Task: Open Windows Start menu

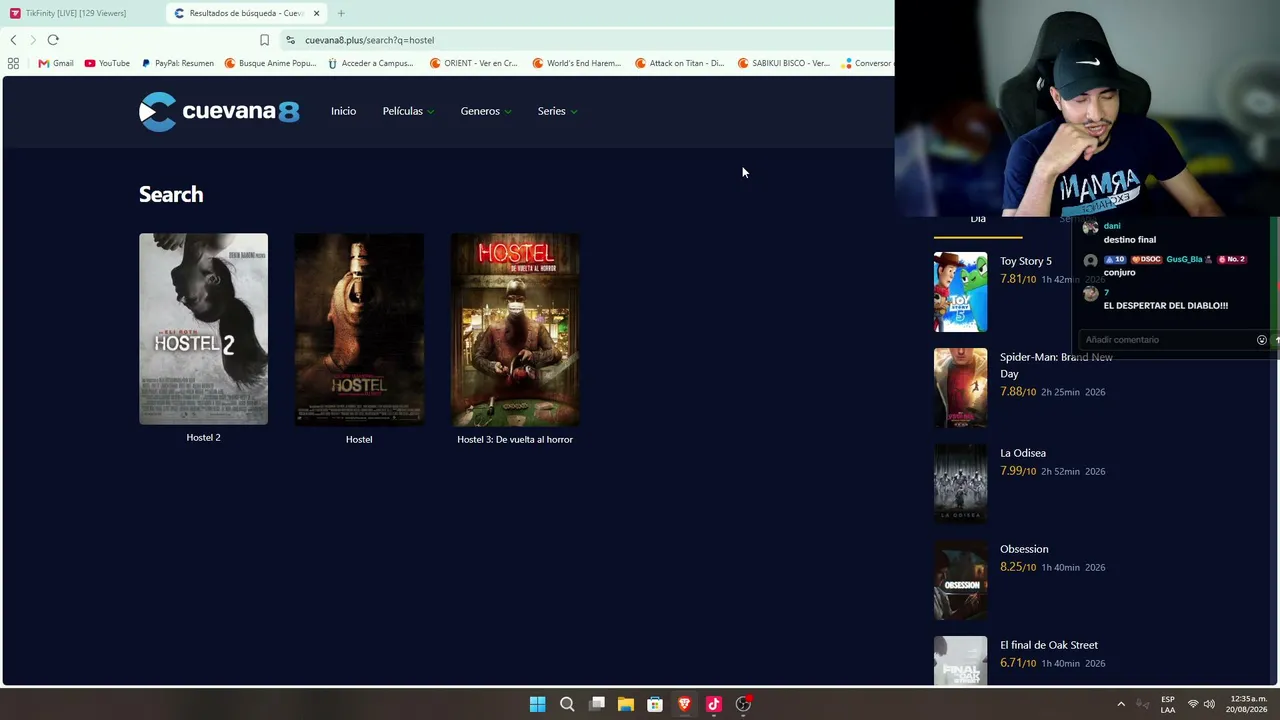Action: click(537, 704)
